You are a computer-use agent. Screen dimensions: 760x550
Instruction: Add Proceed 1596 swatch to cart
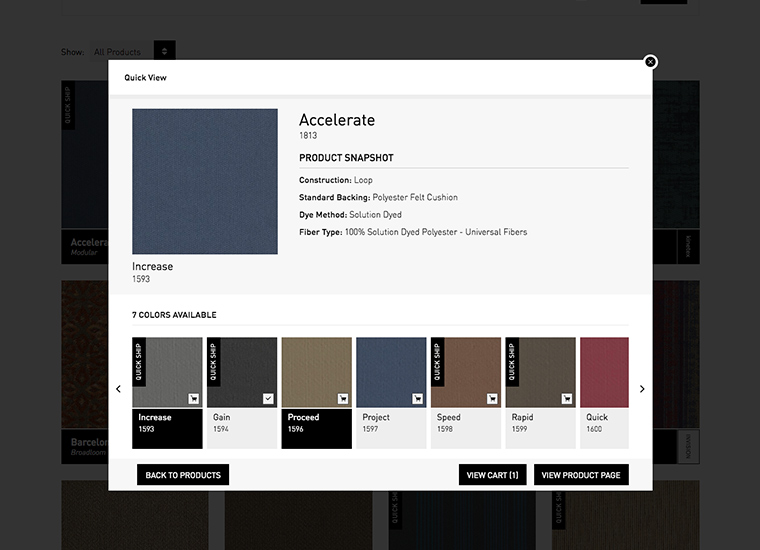(x=343, y=399)
